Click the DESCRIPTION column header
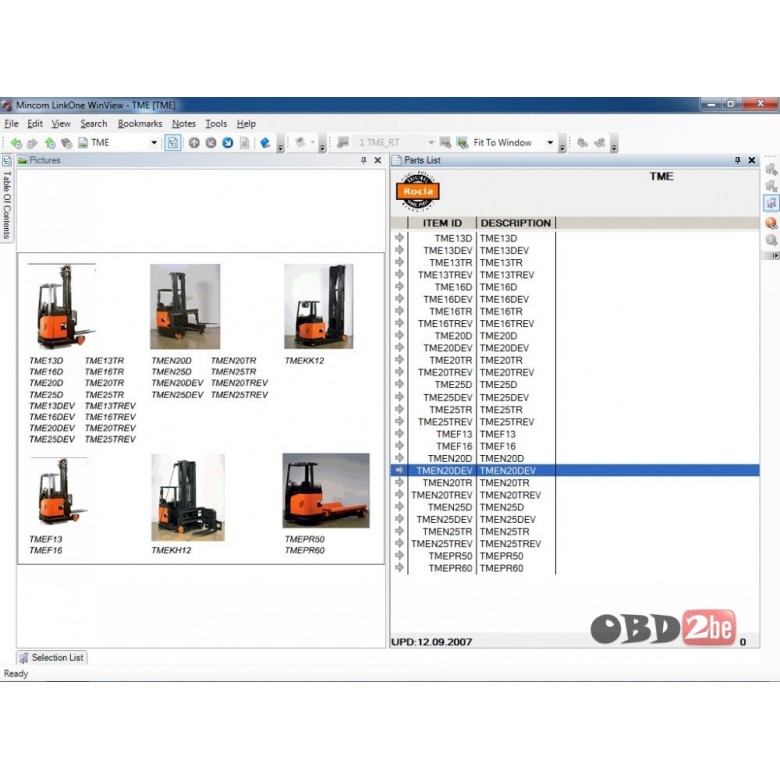Image resolution: width=780 pixels, height=780 pixels. tap(515, 223)
